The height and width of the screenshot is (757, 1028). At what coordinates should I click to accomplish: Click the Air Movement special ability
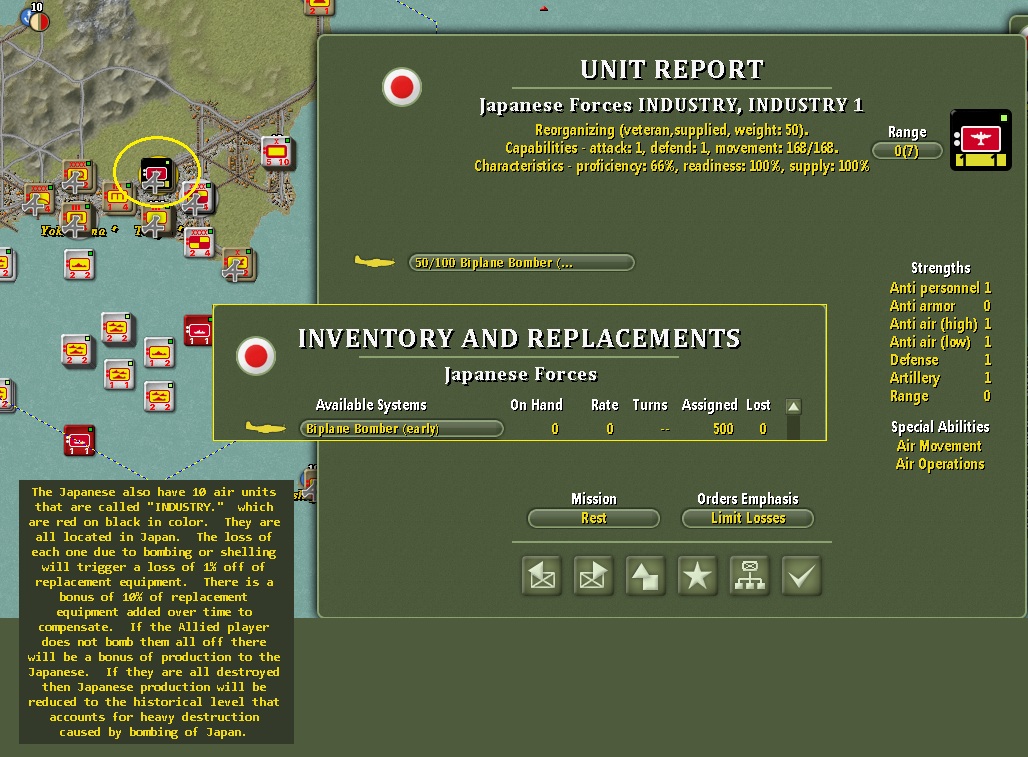pyautogui.click(x=939, y=446)
